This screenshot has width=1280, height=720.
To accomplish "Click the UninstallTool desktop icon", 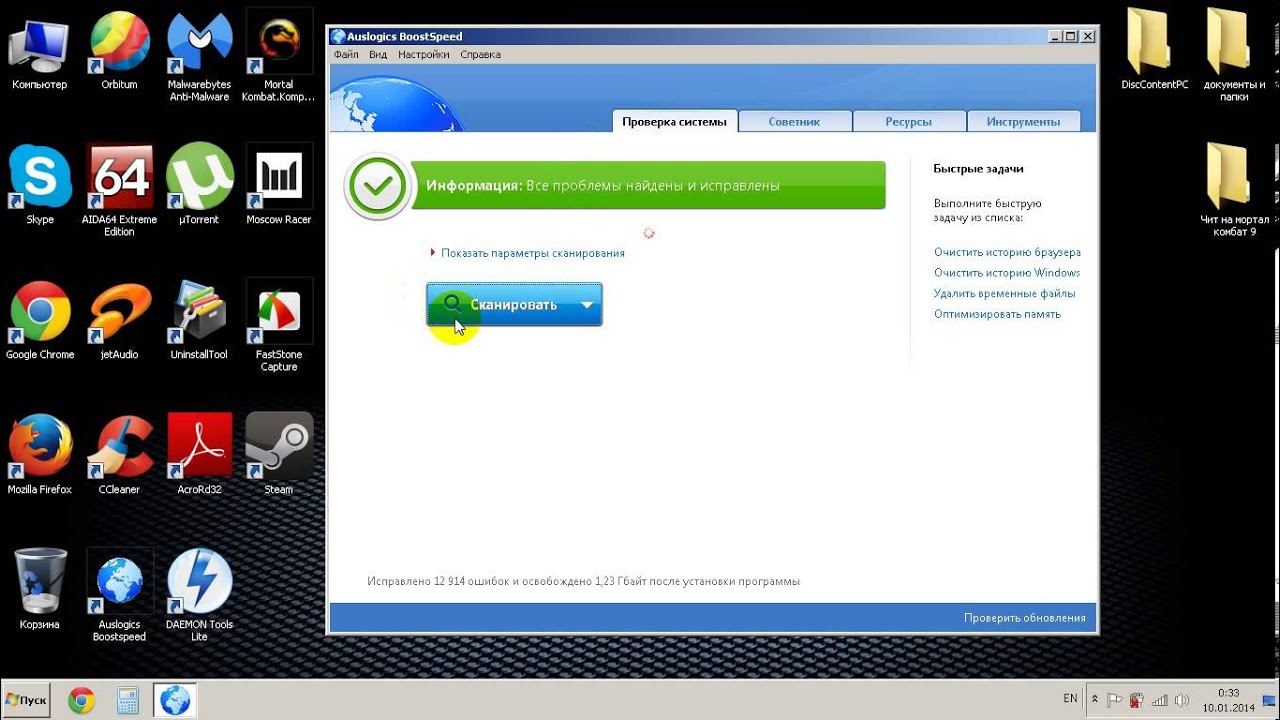I will [x=199, y=322].
